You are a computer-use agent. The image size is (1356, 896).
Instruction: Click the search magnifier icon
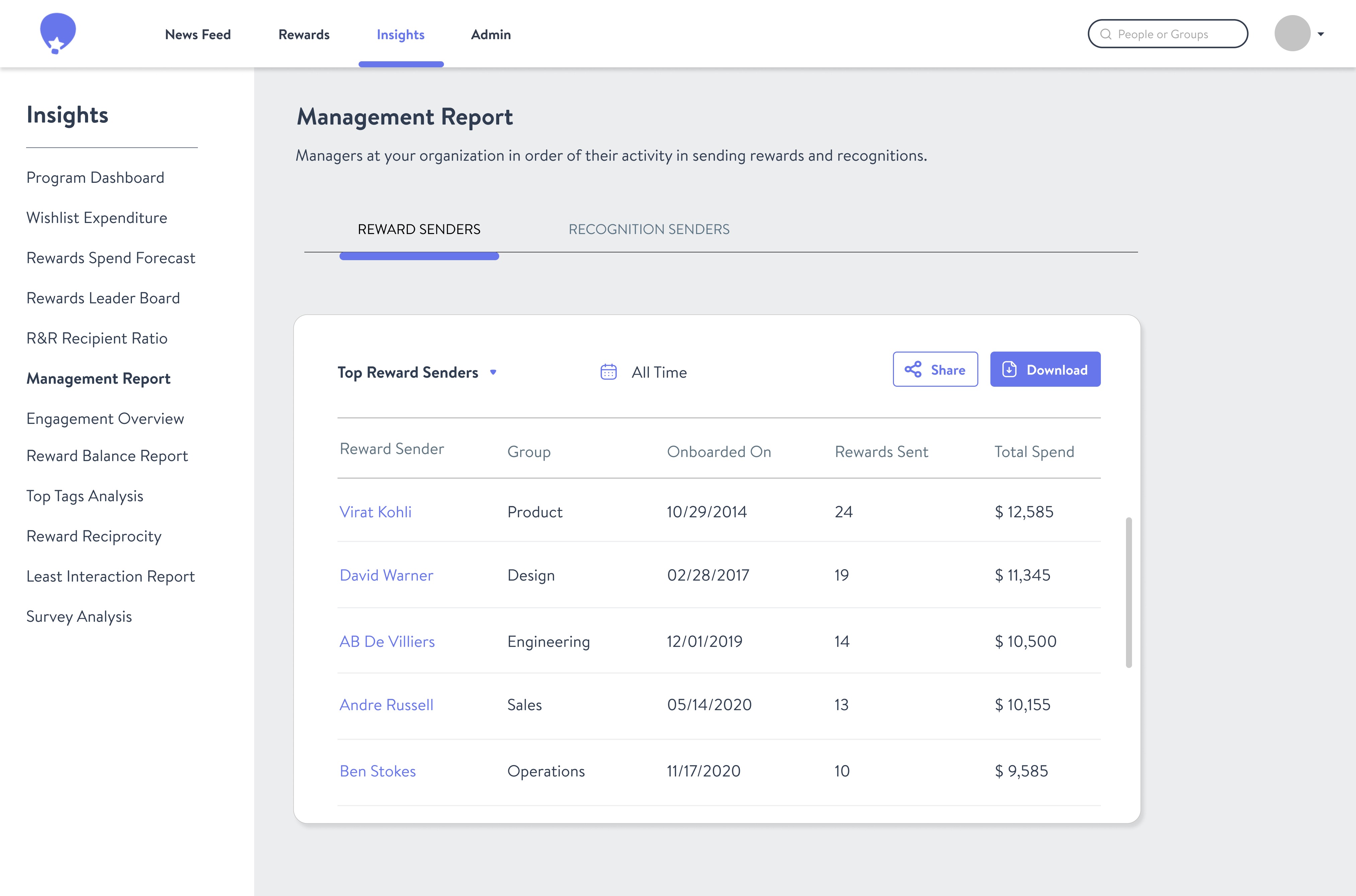(1106, 34)
